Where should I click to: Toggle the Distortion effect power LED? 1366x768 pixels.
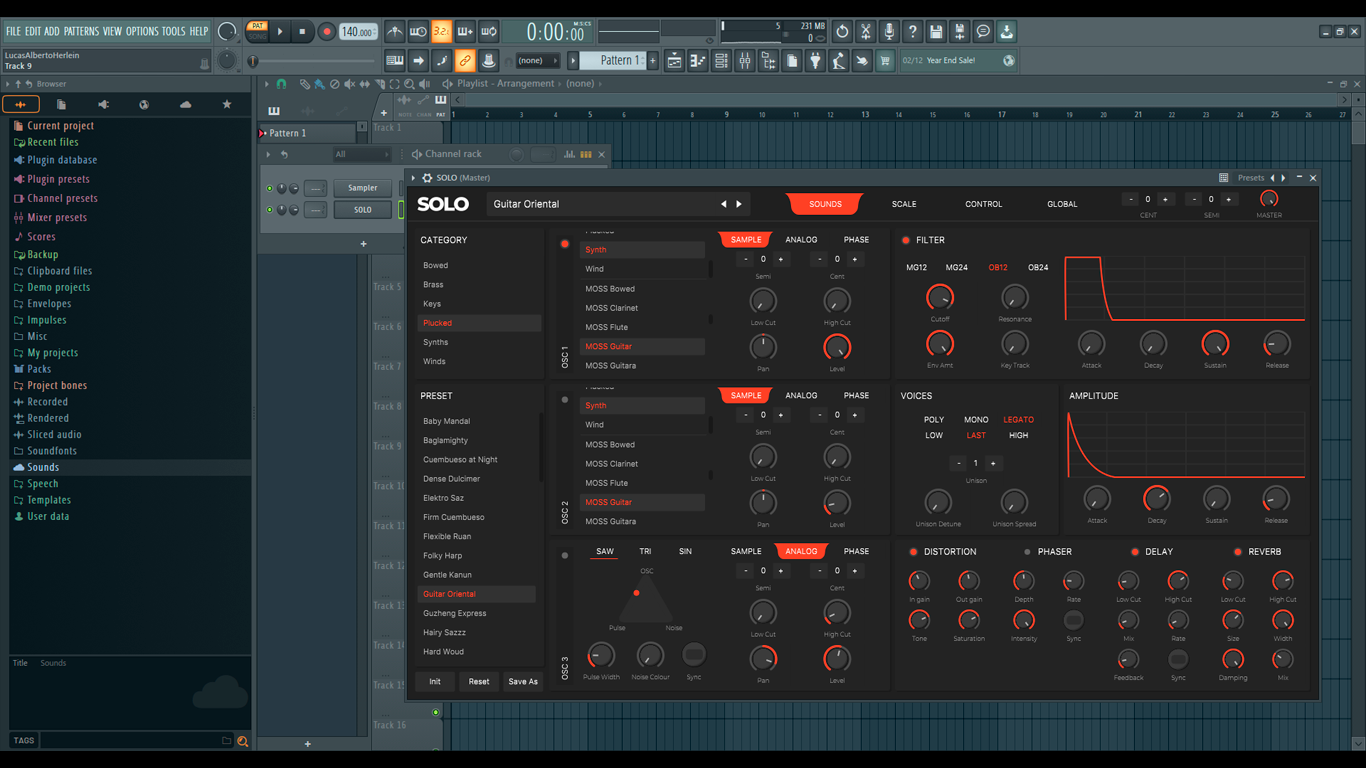(913, 552)
